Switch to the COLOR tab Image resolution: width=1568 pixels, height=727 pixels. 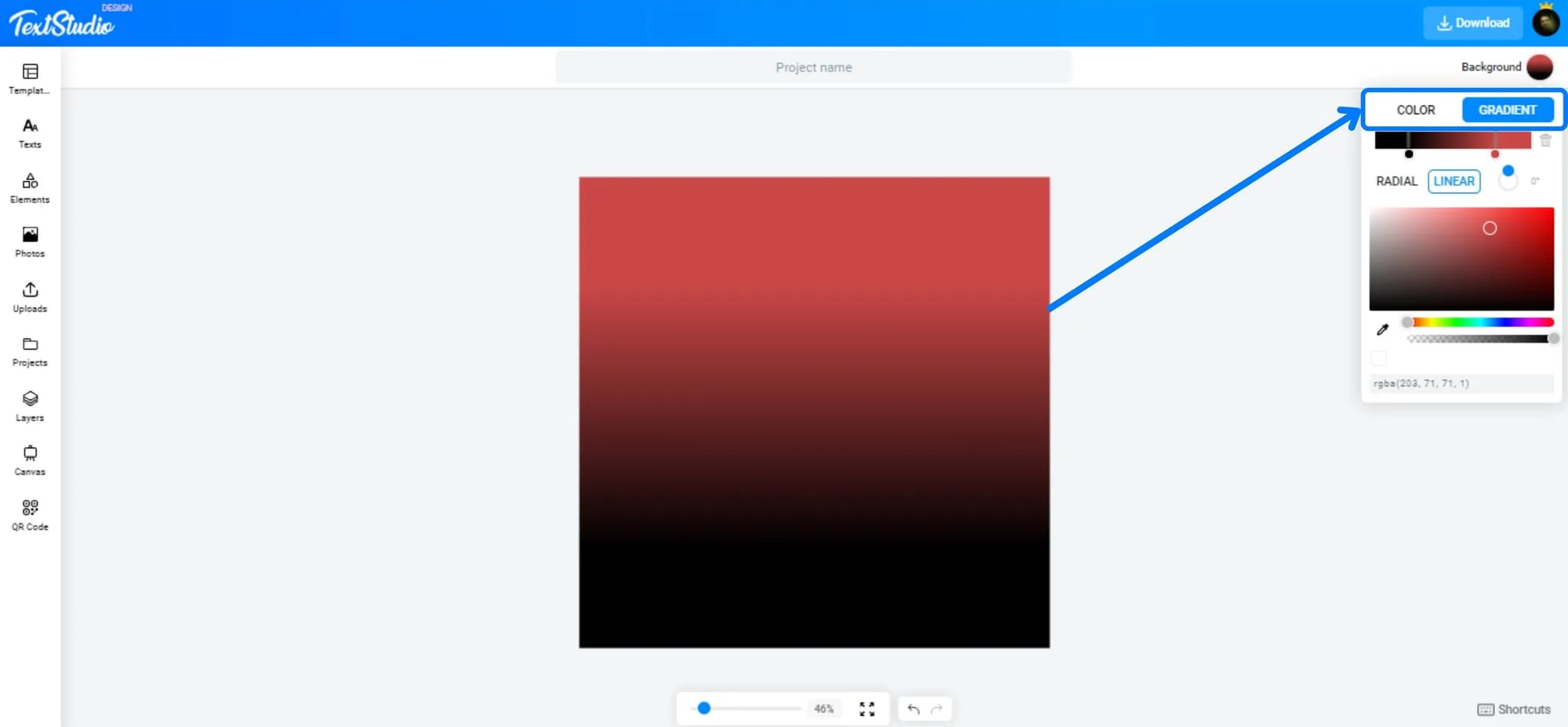coord(1415,110)
